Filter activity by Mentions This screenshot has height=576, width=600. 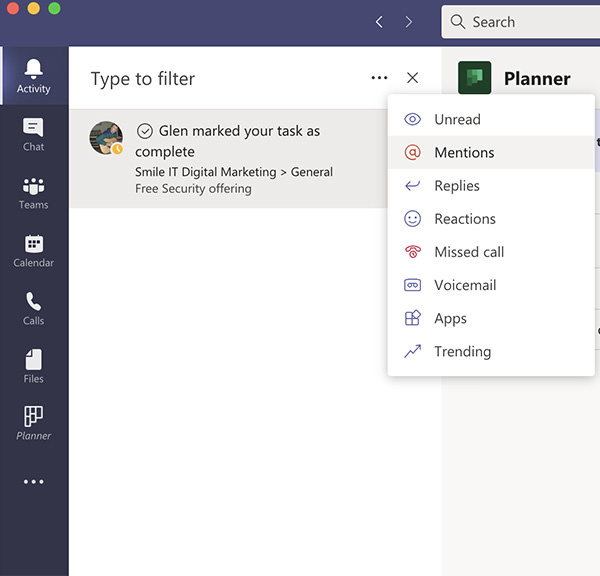point(491,152)
